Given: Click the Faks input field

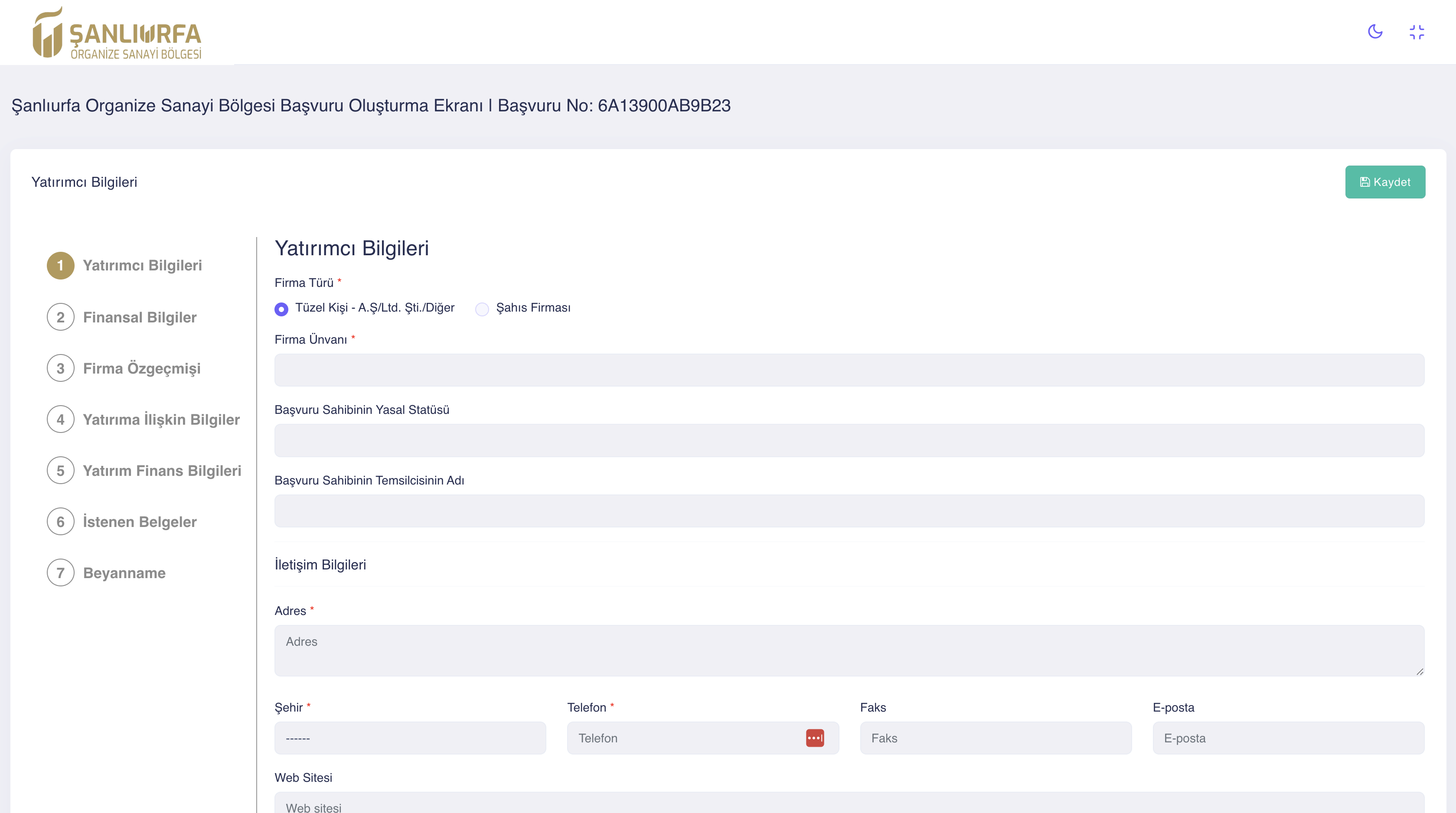Looking at the screenshot, I should [996, 738].
